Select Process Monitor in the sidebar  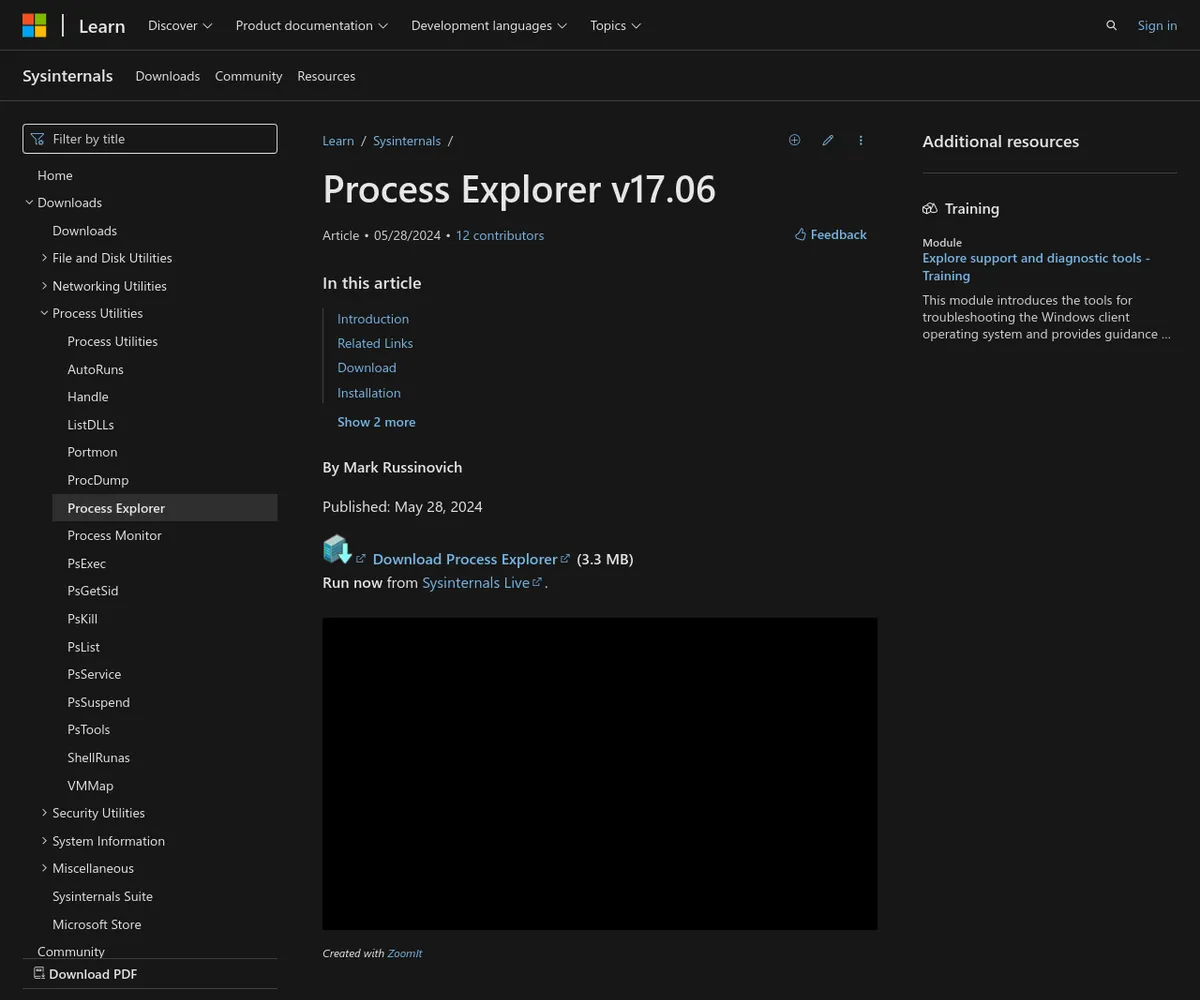pyautogui.click(x=114, y=536)
